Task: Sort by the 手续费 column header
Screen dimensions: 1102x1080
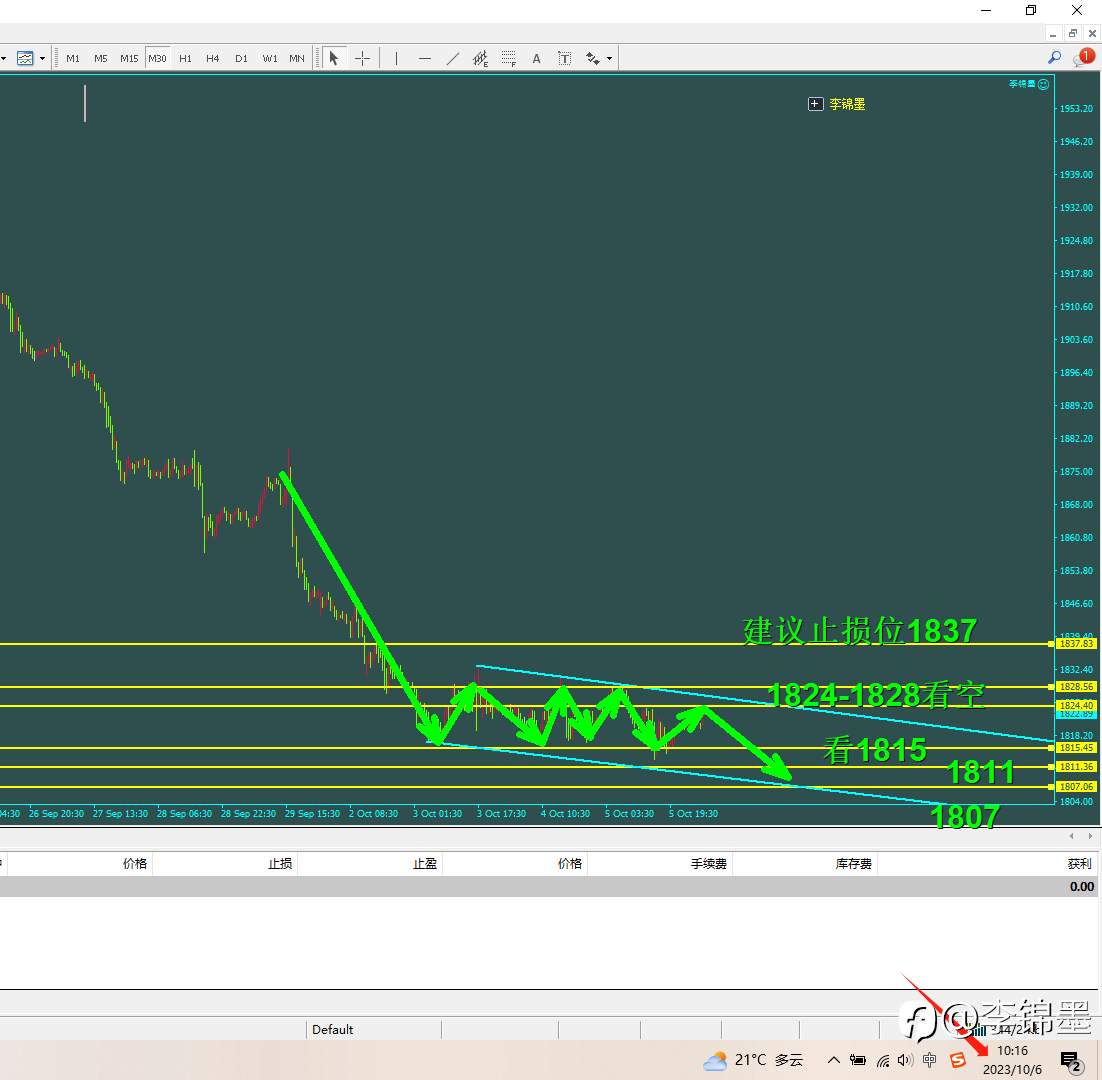Action: (708, 864)
